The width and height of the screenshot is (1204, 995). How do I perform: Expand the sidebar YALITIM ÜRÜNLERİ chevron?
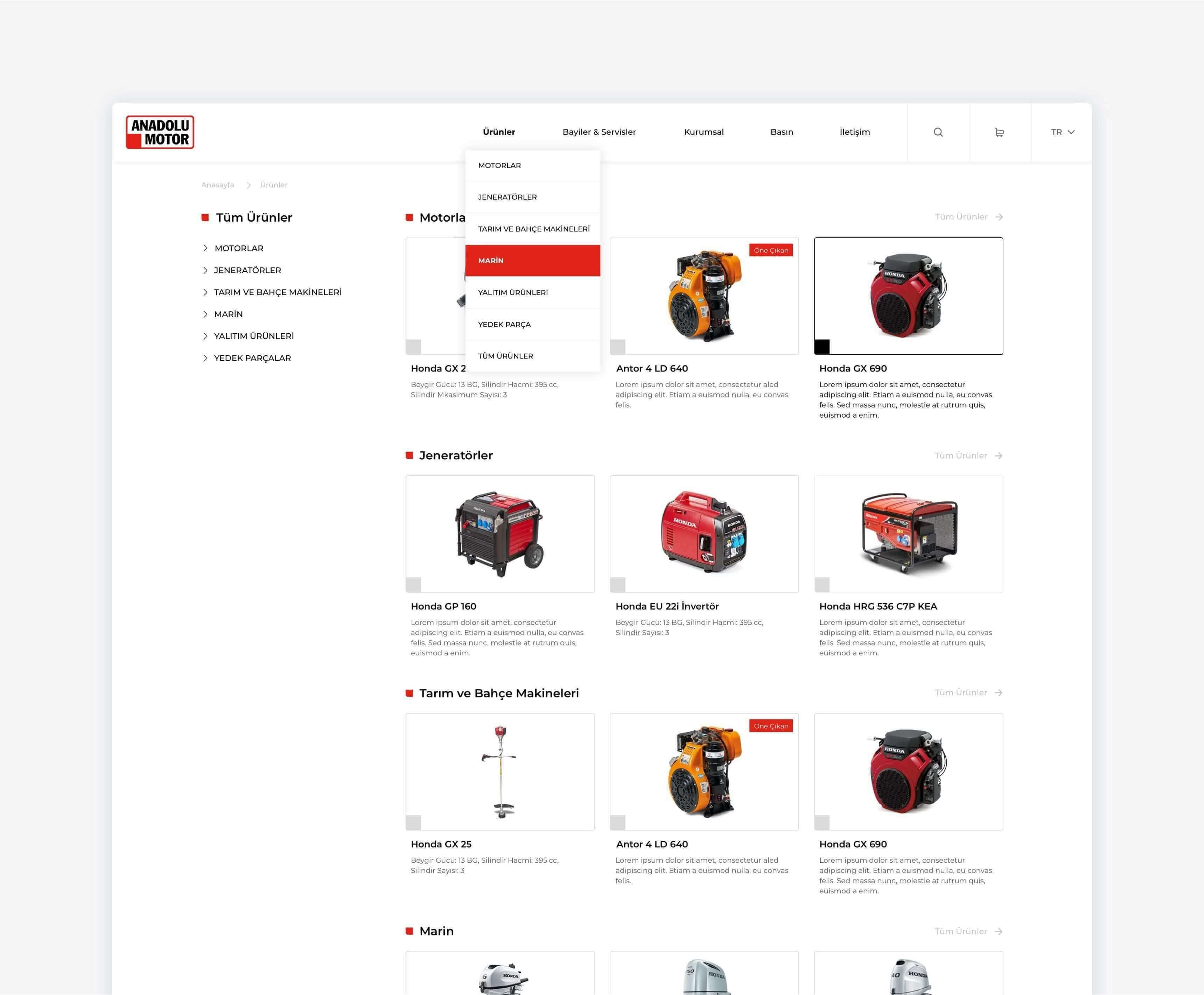coord(205,336)
